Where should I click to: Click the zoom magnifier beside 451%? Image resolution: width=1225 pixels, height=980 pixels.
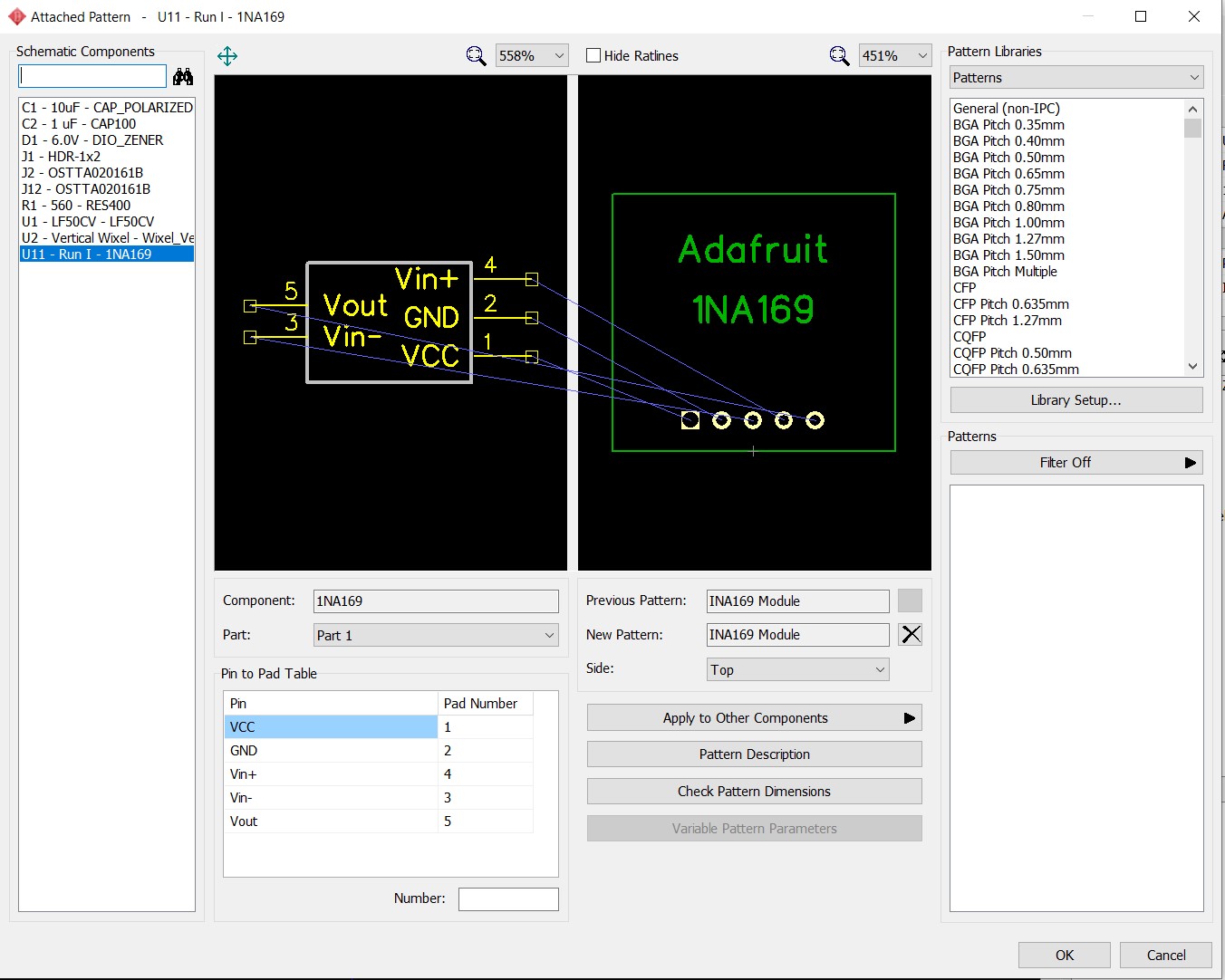click(839, 56)
